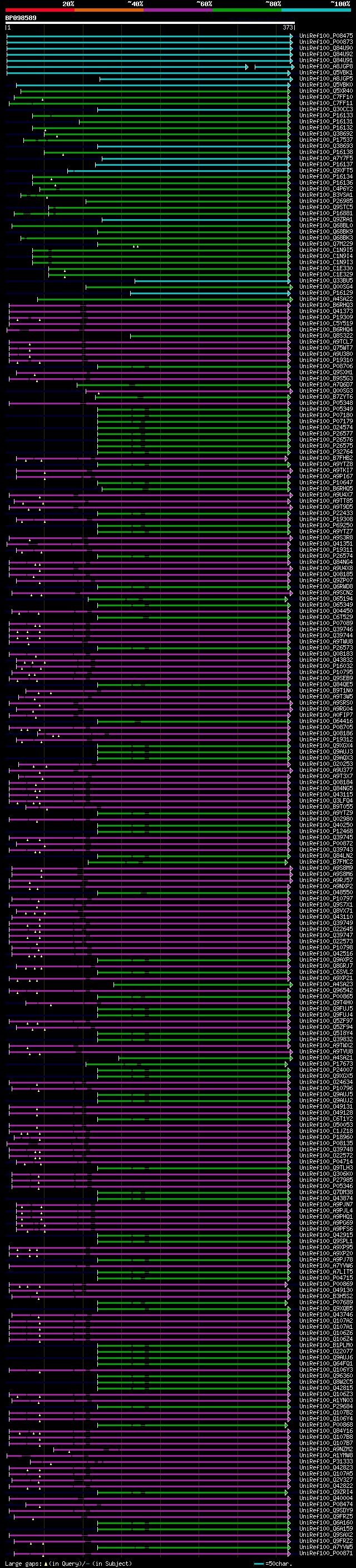The height and width of the screenshot is (1568, 356).
Task: Click the UniRef100_Q6RWD8 label
Action: (x=326, y=586)
